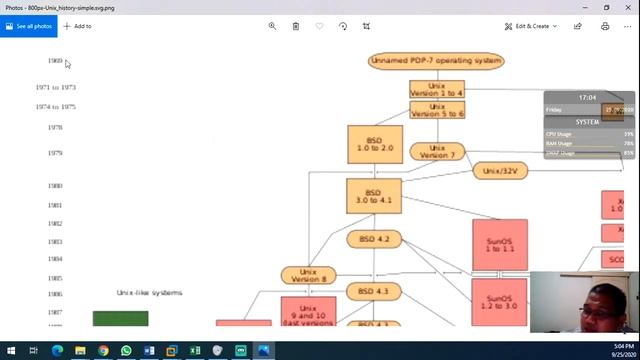Click the Unix Version 5 to 6 box

pyautogui.click(x=437, y=110)
